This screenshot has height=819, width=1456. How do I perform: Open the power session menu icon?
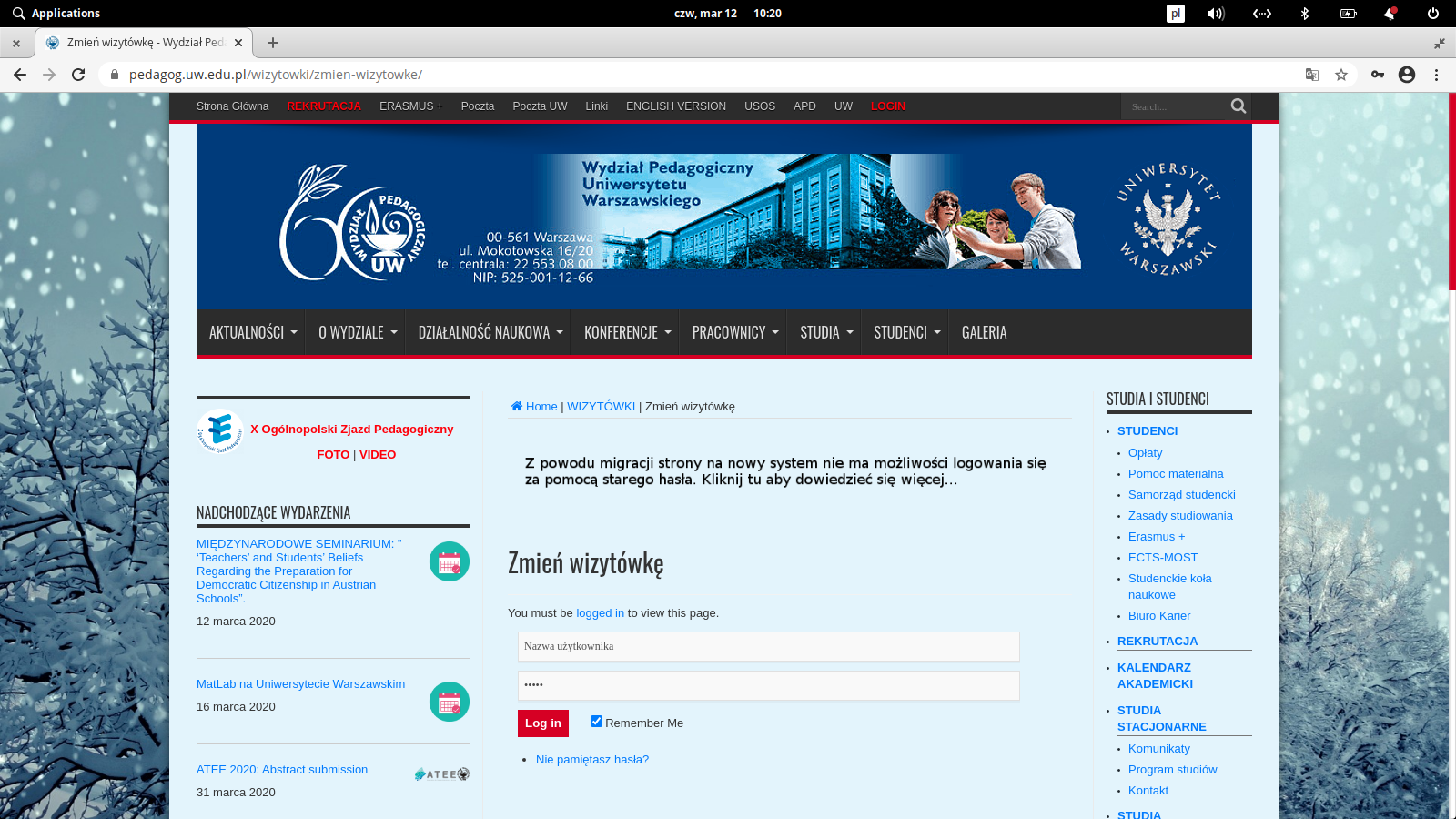point(1433,14)
